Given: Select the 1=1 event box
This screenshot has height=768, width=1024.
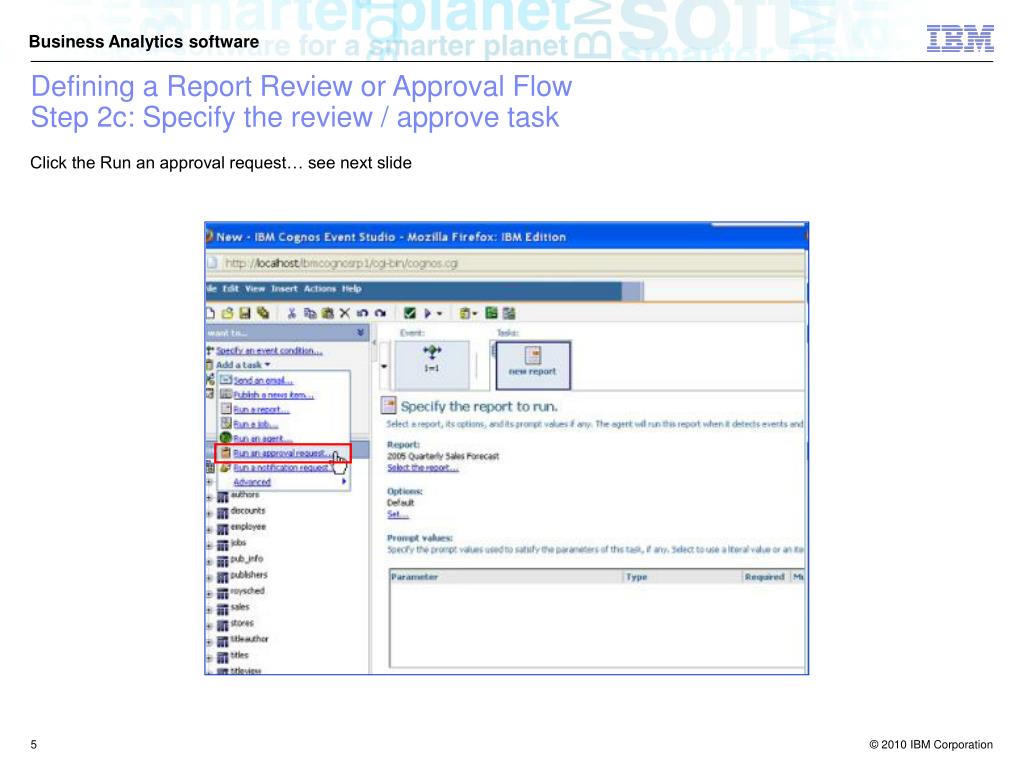Looking at the screenshot, I should click(x=432, y=364).
